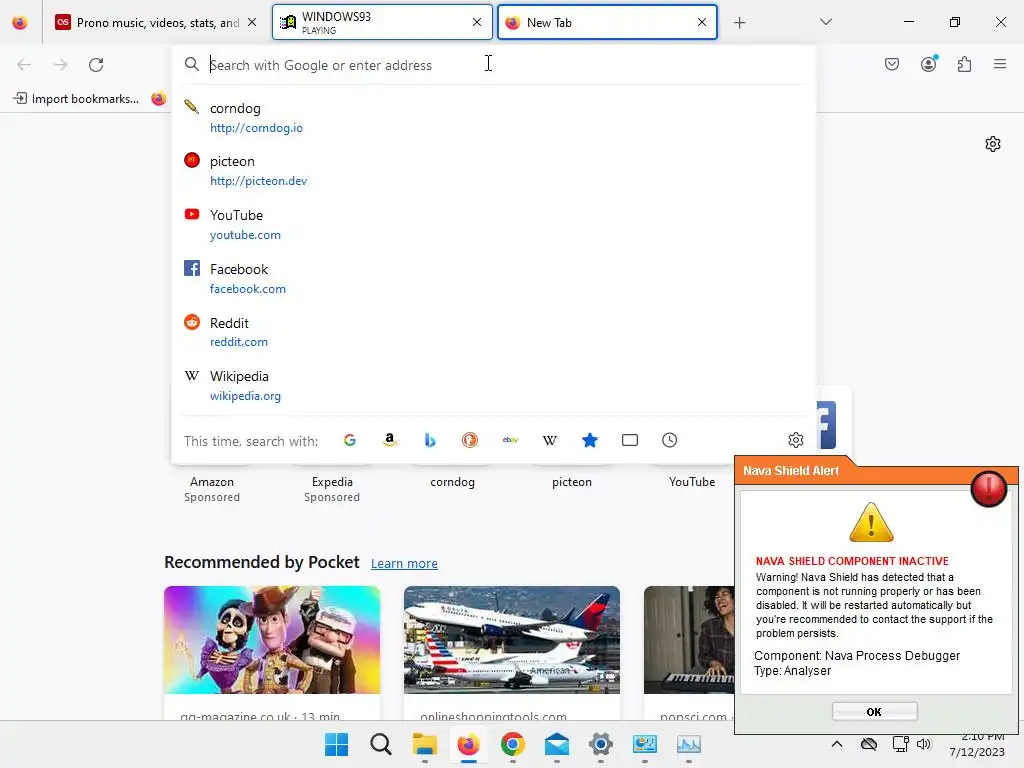The width and height of the screenshot is (1024, 768).
Task: Click OK in Nava Shield Alert
Action: pyautogui.click(x=874, y=712)
